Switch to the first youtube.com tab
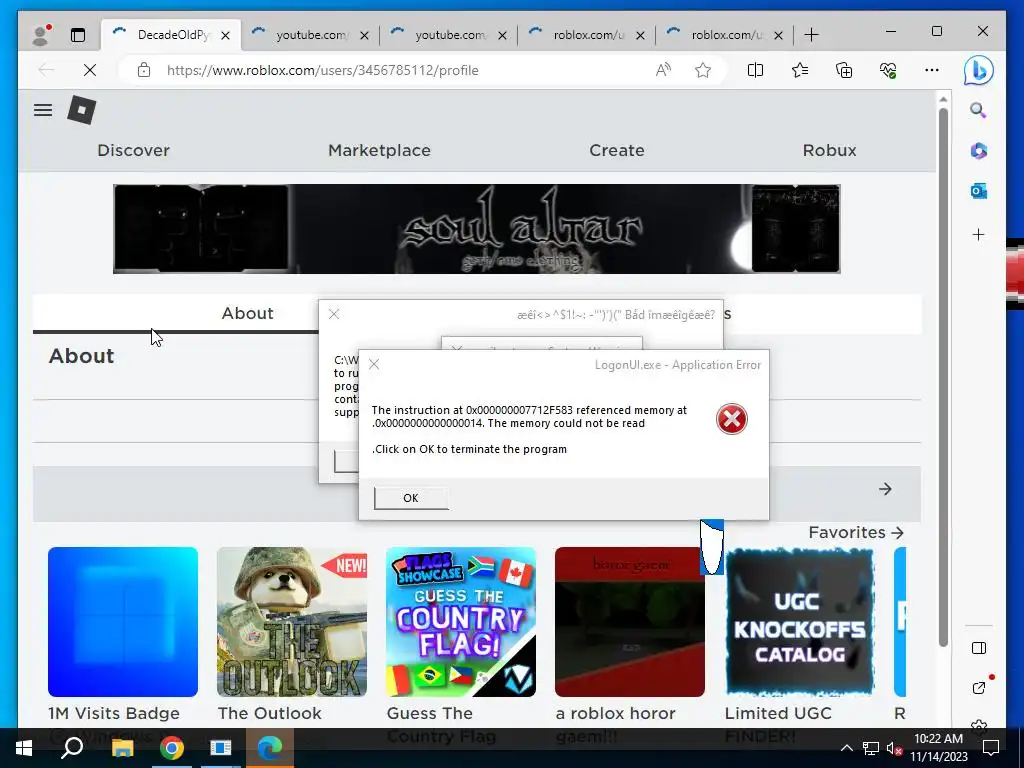This screenshot has height=768, width=1024. (x=311, y=35)
